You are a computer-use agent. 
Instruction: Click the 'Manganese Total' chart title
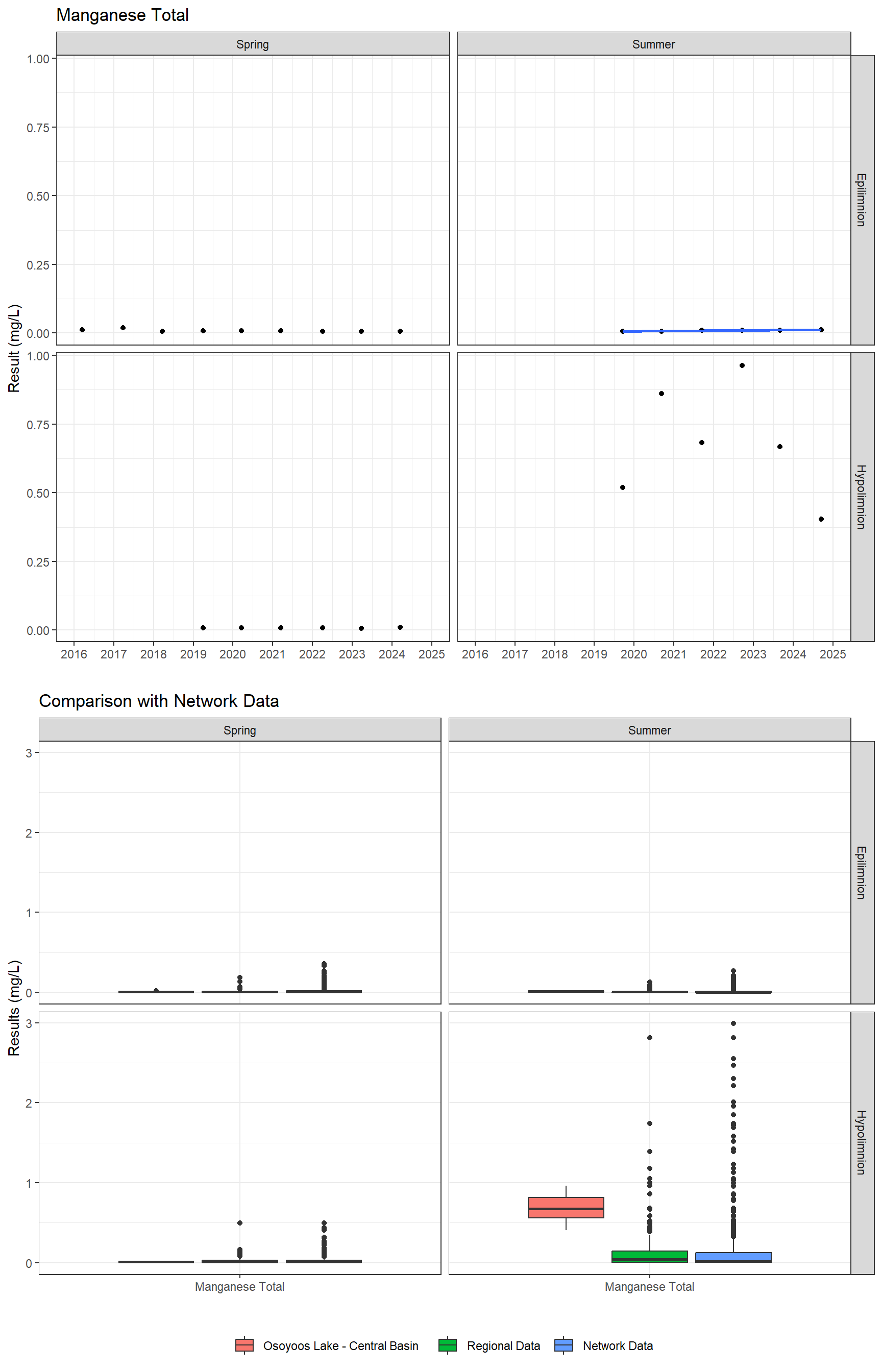click(122, 15)
